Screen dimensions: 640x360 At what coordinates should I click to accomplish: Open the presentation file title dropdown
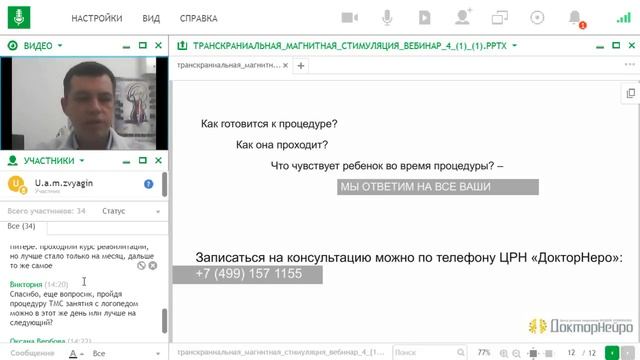[515, 45]
